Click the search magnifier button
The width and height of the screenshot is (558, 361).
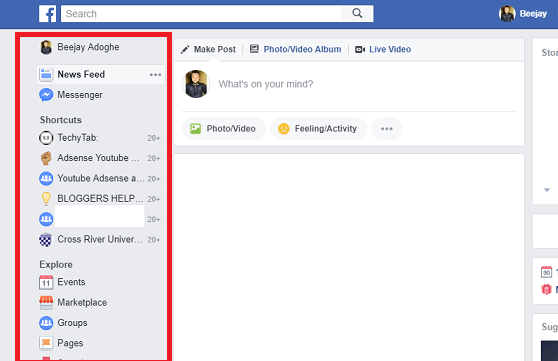point(357,14)
